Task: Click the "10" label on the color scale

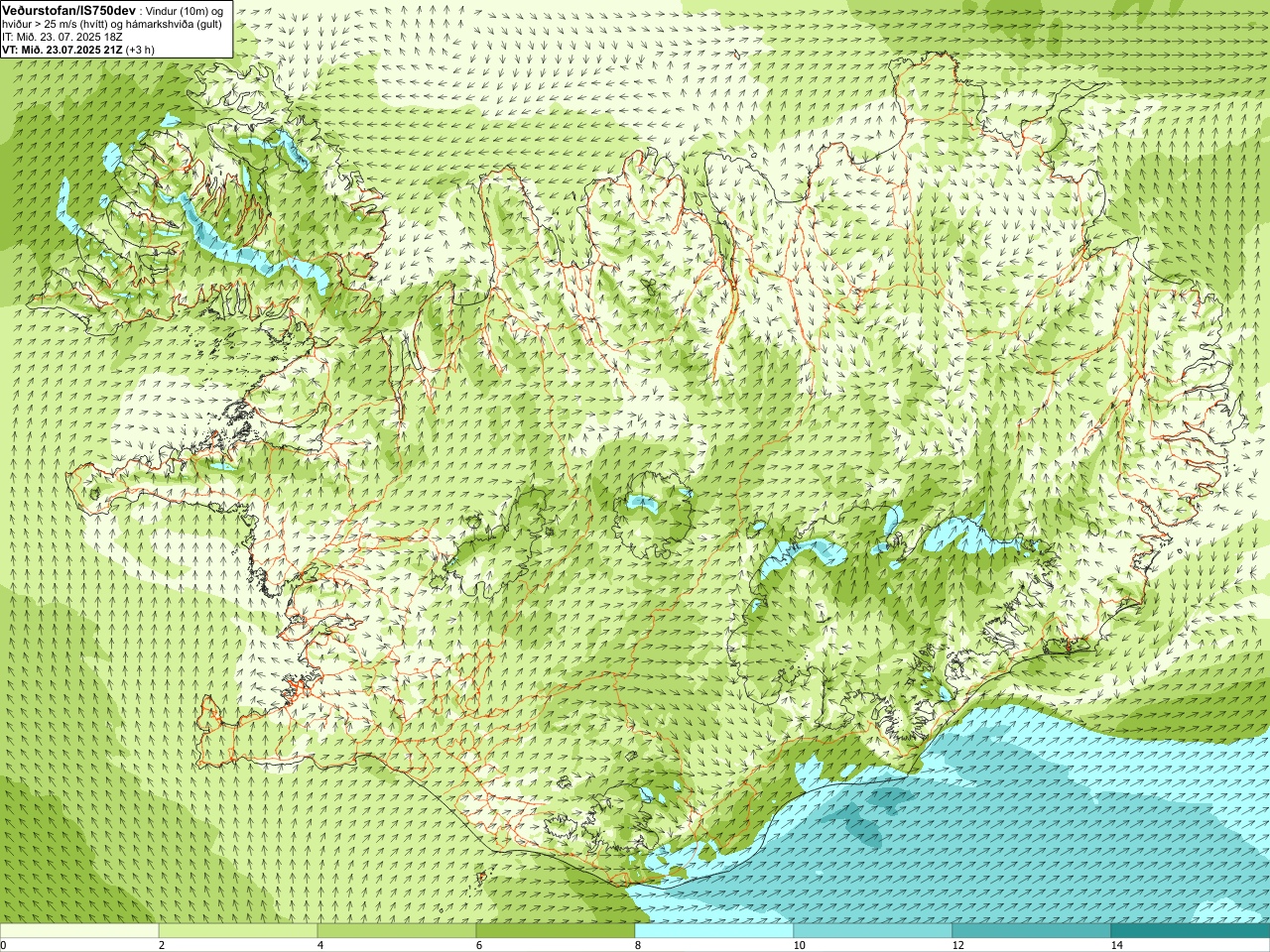Action: (x=799, y=945)
